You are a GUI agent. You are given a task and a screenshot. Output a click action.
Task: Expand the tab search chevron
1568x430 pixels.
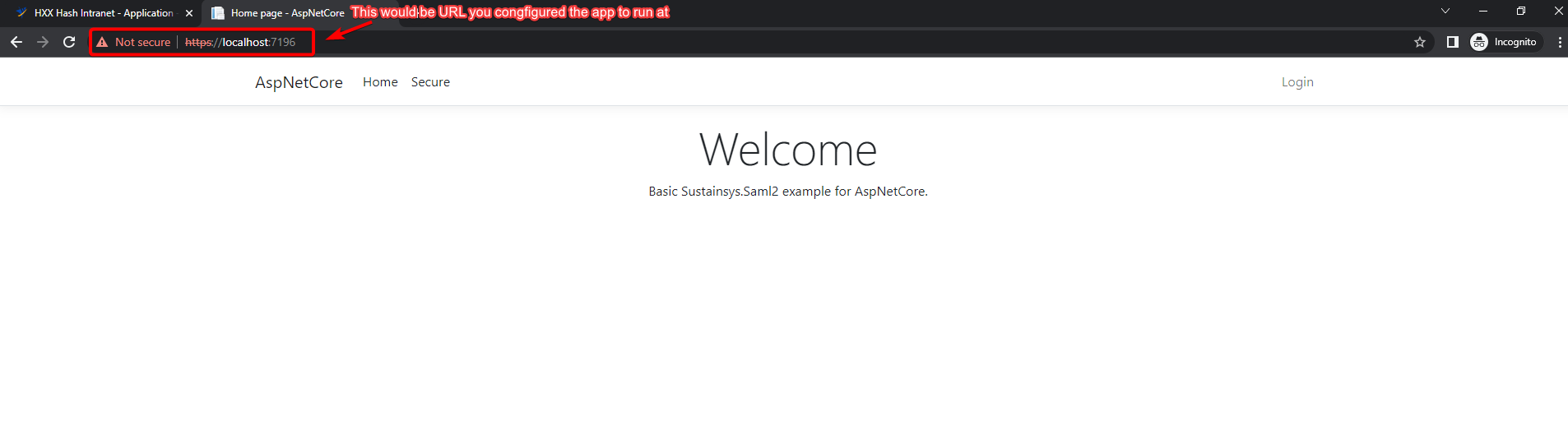[1445, 12]
